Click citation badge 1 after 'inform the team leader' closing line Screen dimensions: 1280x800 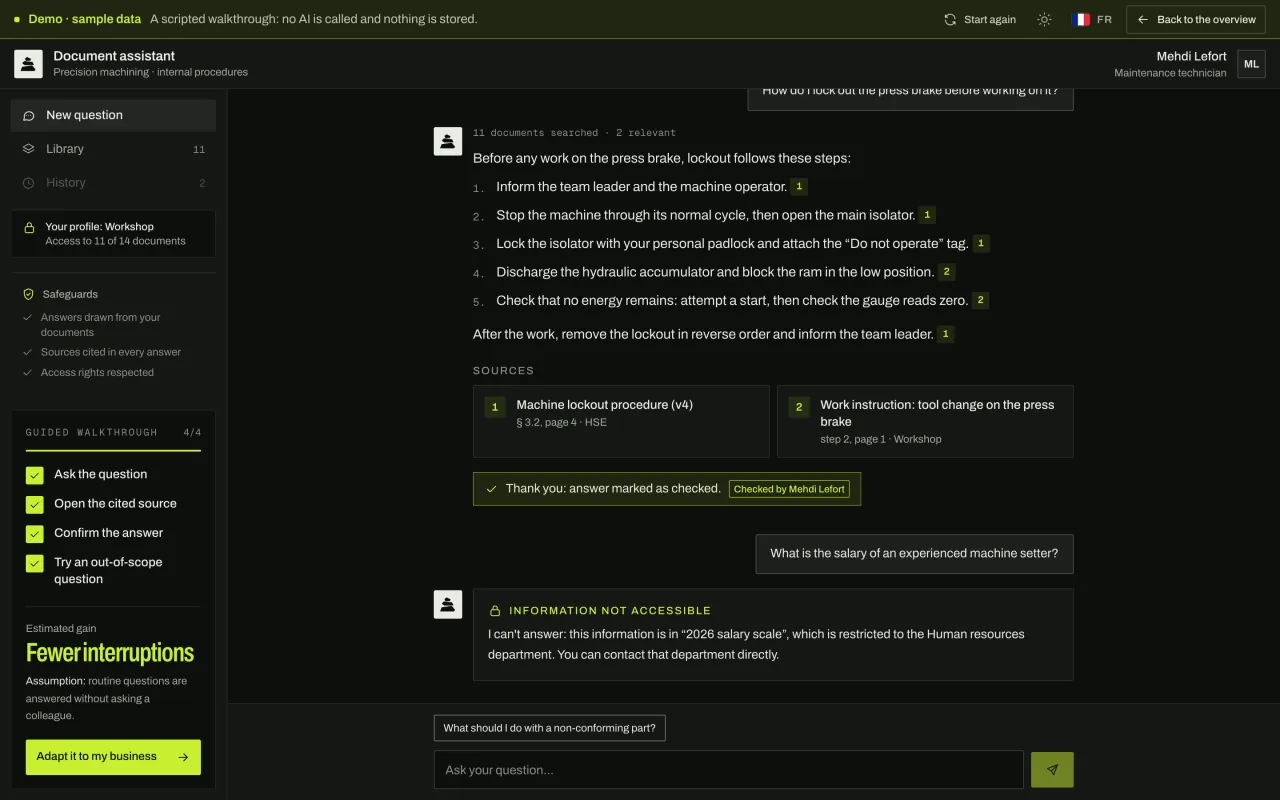point(946,334)
